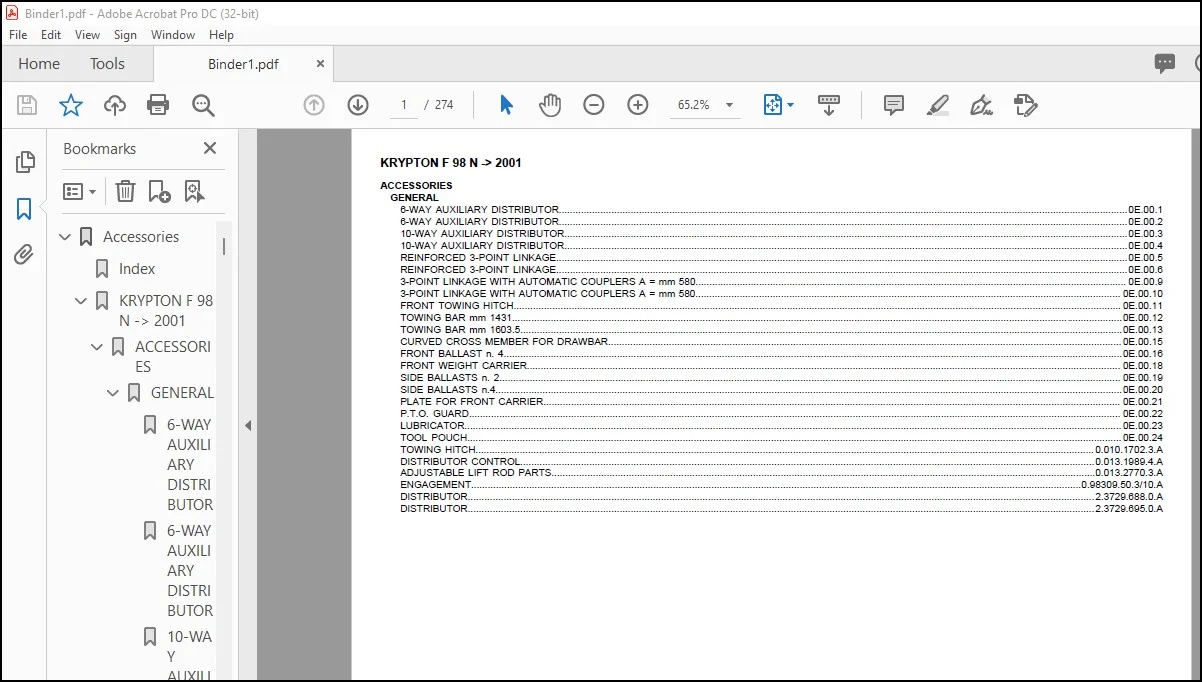Collapse the left navigation pane with the arrow

248,425
